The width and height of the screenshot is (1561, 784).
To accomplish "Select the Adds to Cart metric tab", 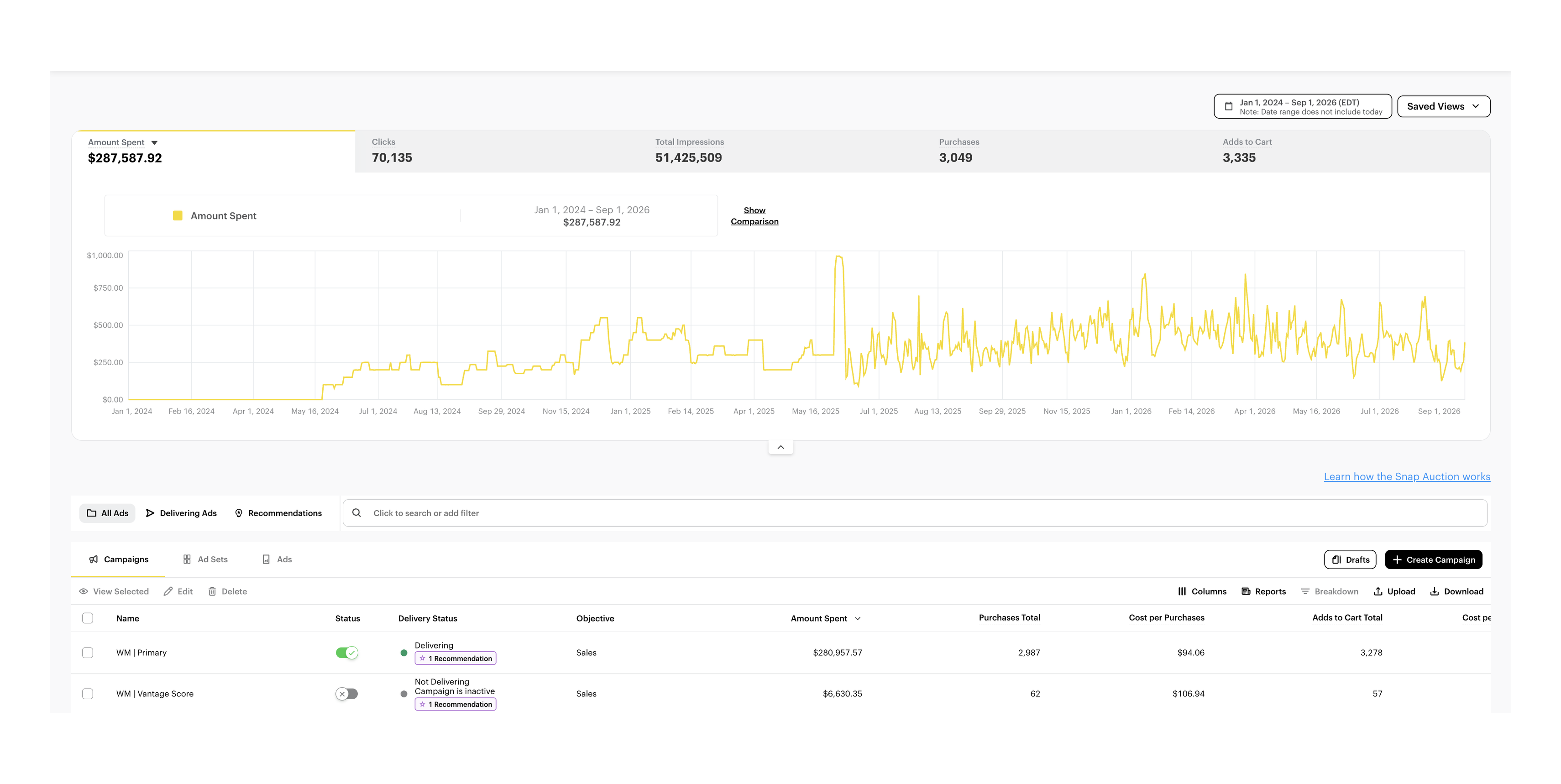I will (1348, 151).
